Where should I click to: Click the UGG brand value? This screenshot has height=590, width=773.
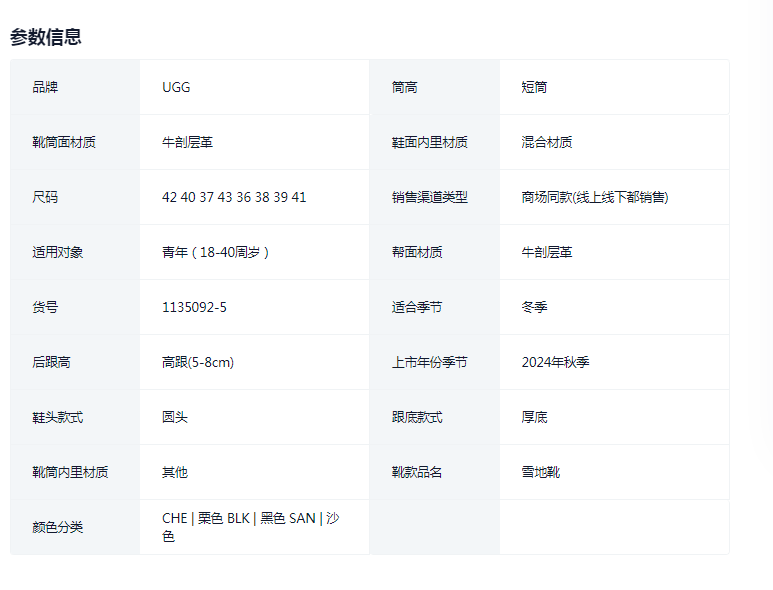tap(176, 87)
